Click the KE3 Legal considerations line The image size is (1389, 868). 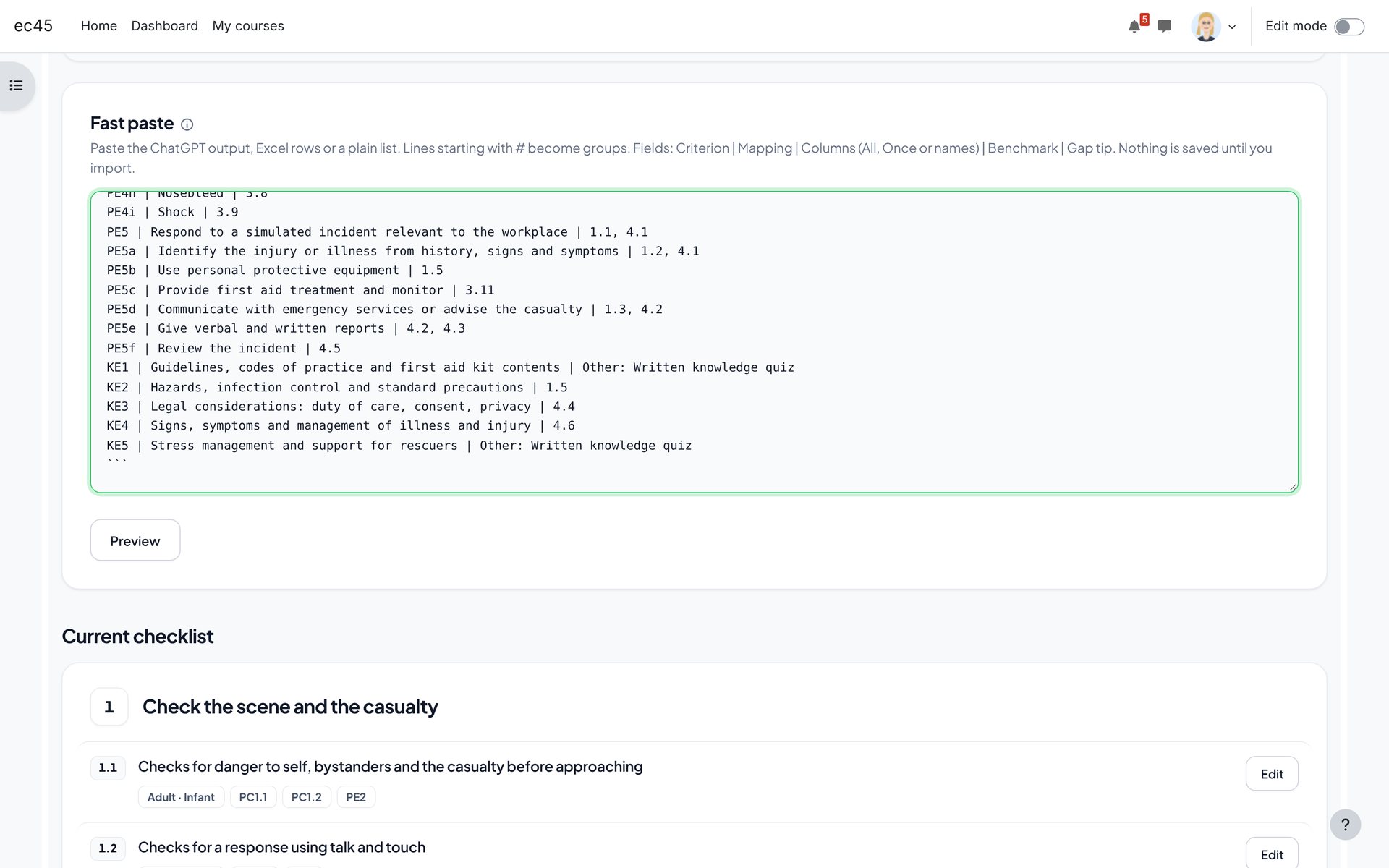(341, 407)
